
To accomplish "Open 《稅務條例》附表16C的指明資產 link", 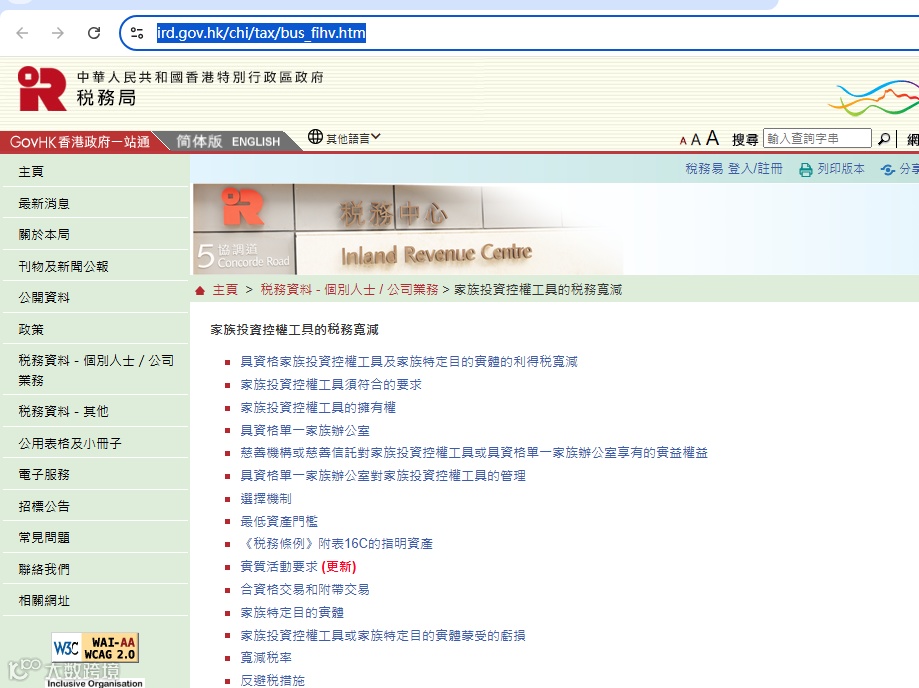I will tap(336, 544).
